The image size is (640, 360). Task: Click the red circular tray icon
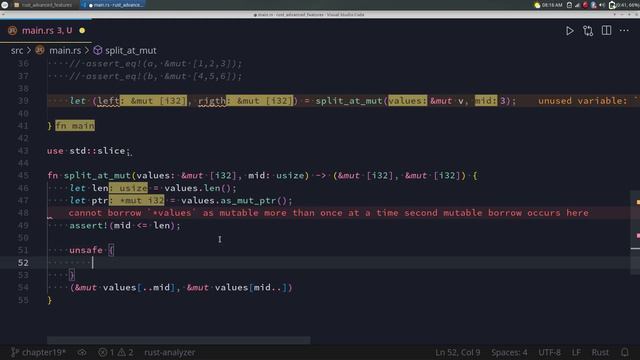pyautogui.click(x=585, y=5)
